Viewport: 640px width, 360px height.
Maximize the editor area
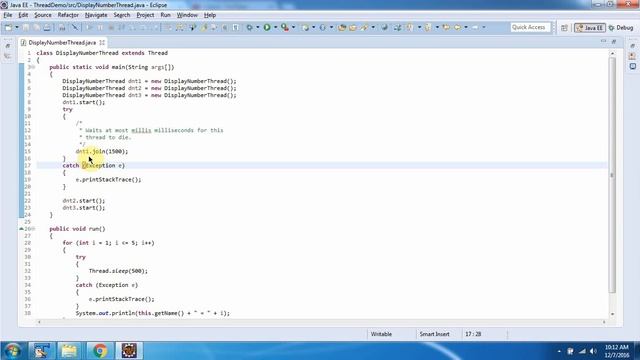[613, 41]
